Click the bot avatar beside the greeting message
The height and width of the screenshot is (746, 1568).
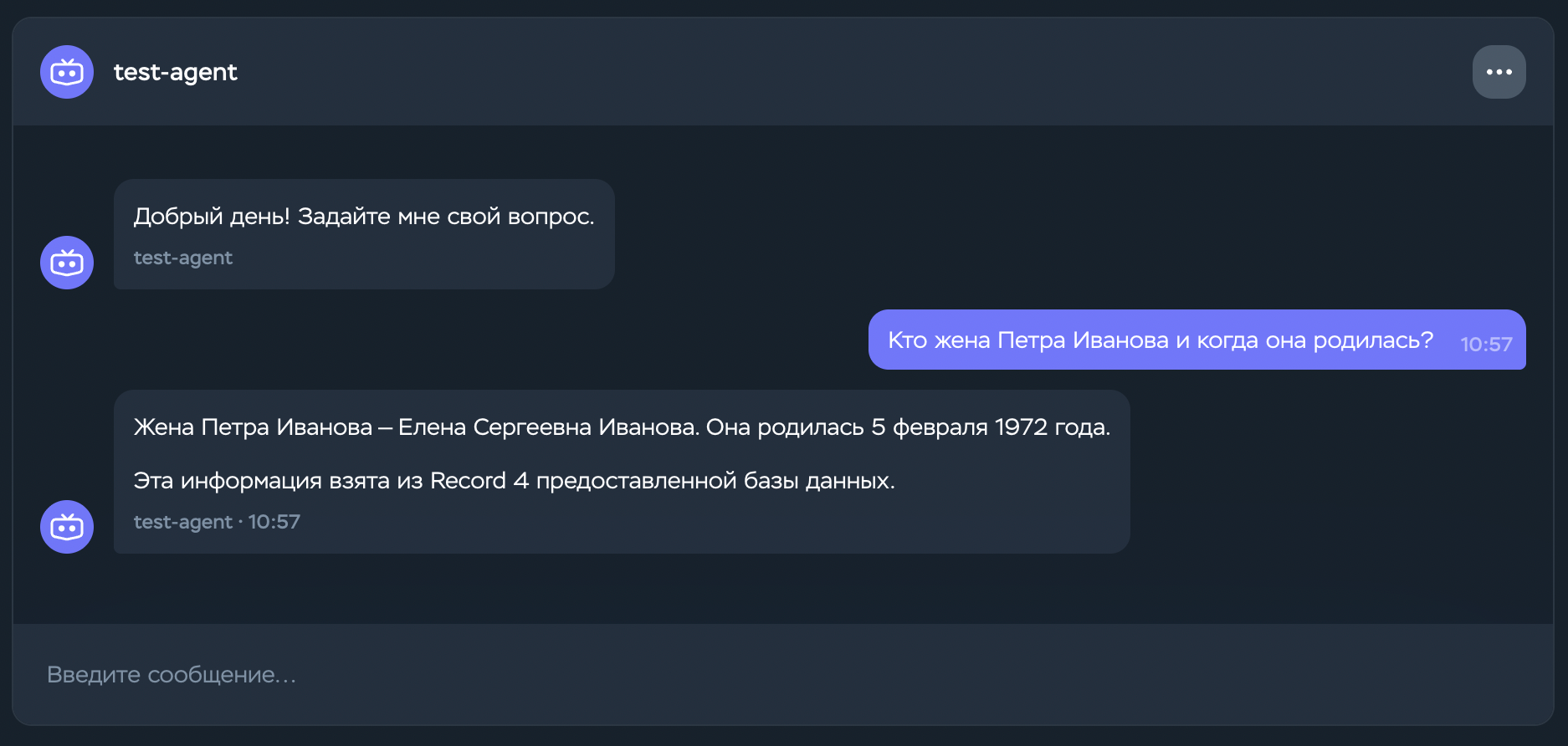[x=67, y=263]
